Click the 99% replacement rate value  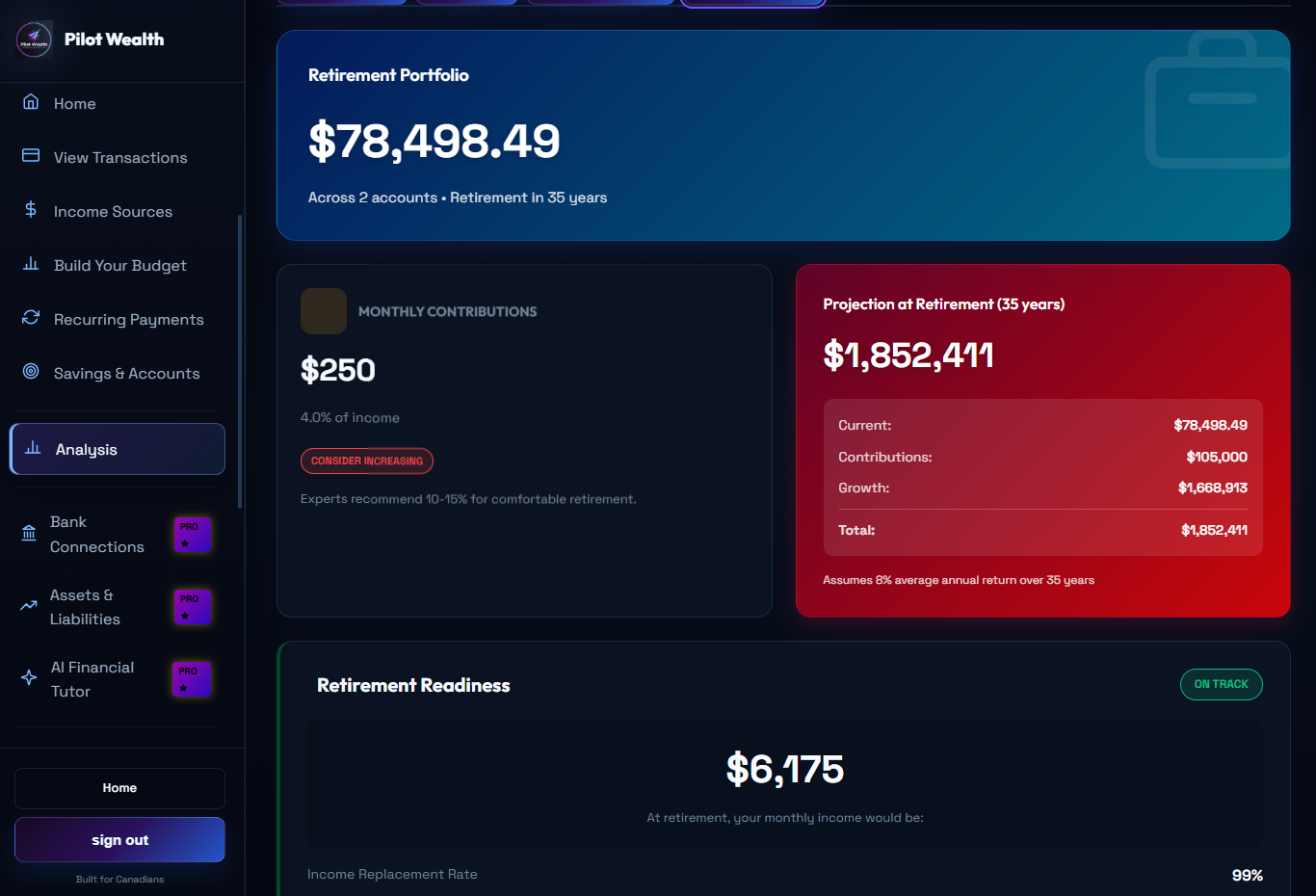coord(1248,875)
